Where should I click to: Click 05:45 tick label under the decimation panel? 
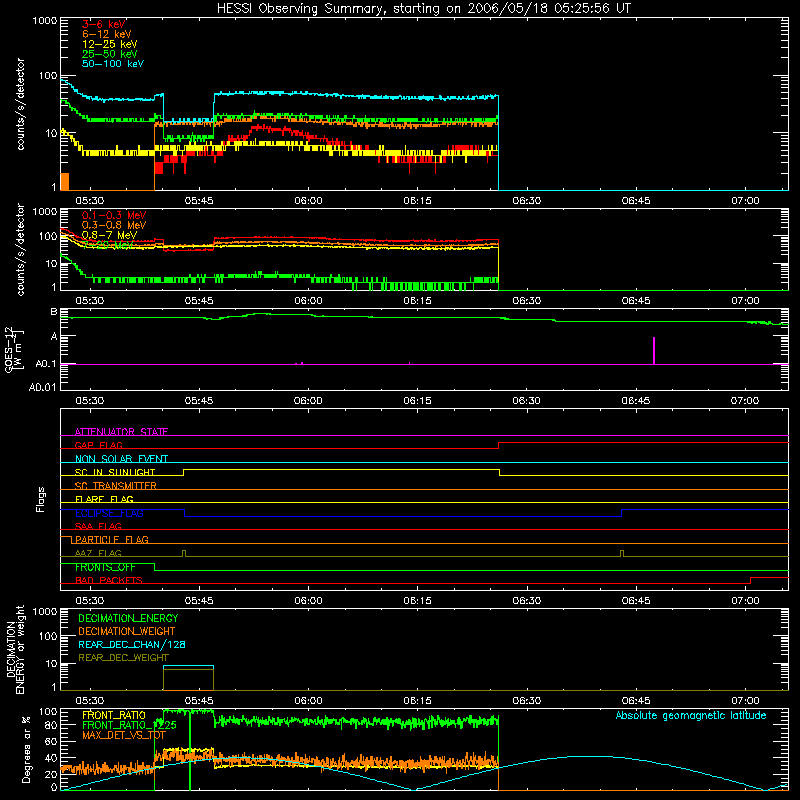pos(199,701)
